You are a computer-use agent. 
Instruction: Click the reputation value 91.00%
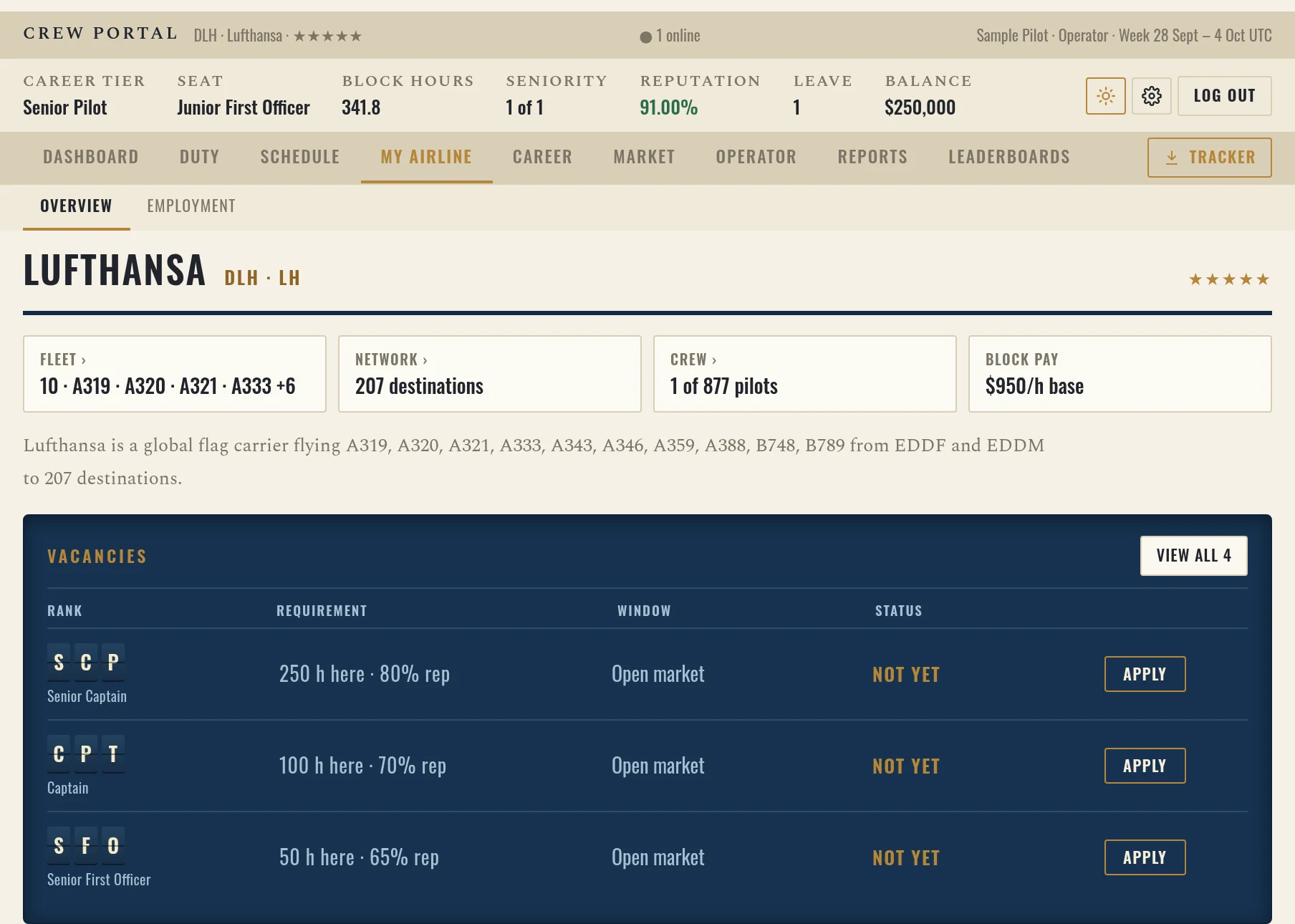click(669, 107)
